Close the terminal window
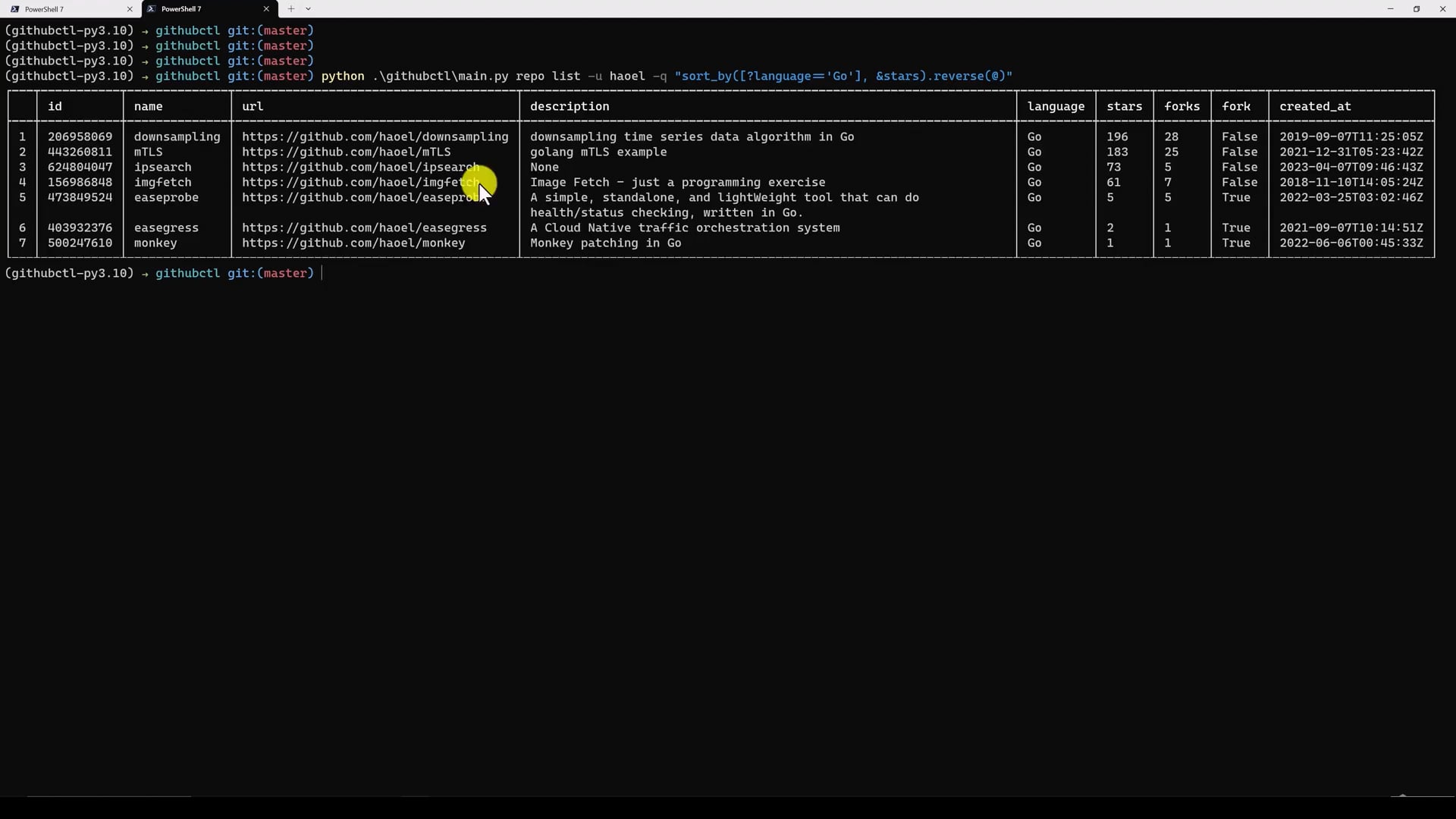This screenshot has height=819, width=1456. point(1442,9)
